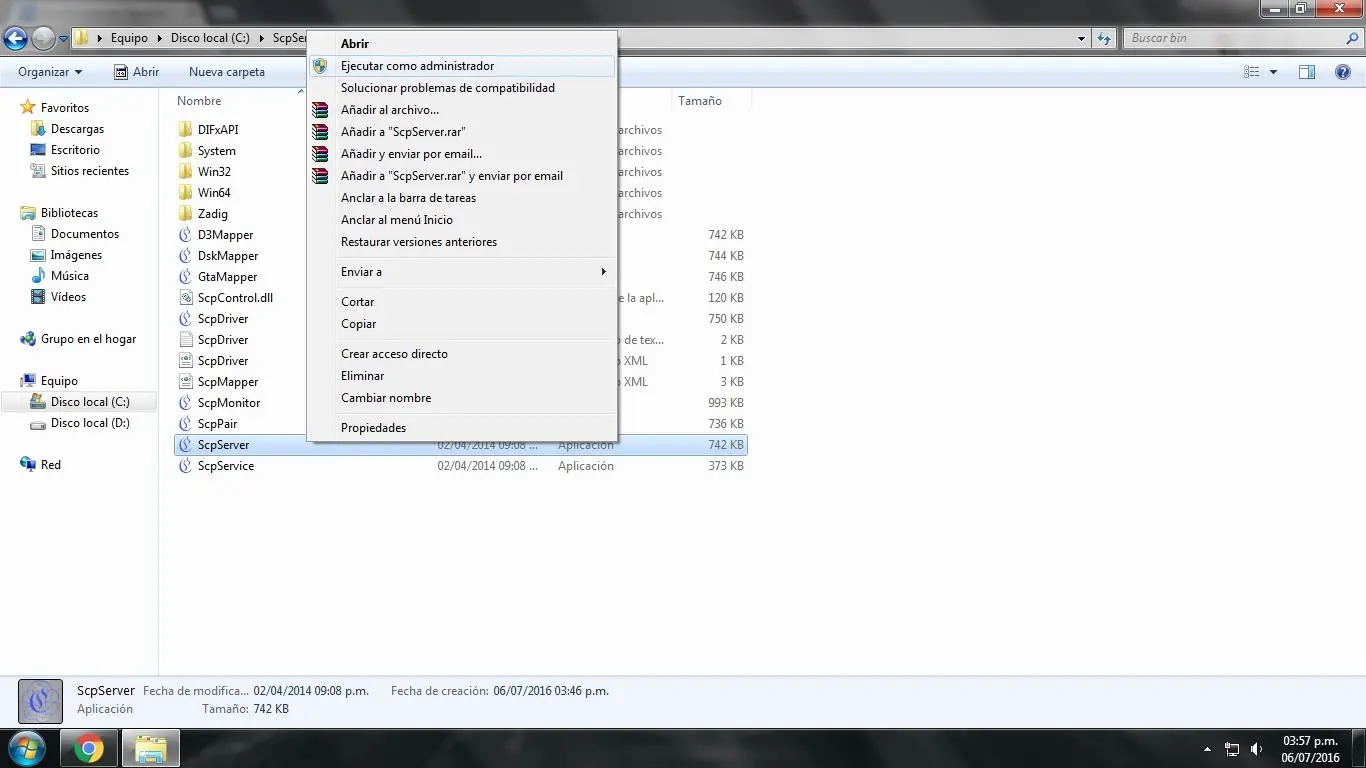Choose Eliminar in the context menu
The width and height of the screenshot is (1366, 768).
click(462, 376)
